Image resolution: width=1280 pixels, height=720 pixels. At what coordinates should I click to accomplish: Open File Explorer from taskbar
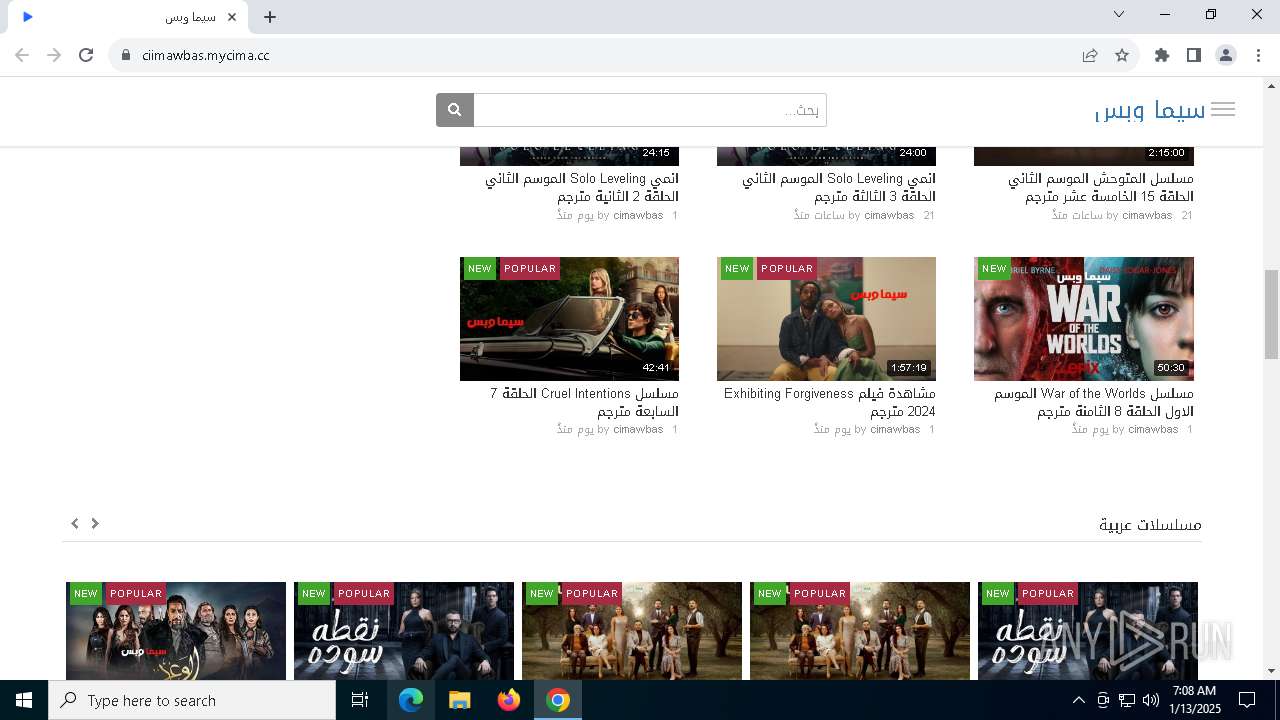click(x=459, y=700)
